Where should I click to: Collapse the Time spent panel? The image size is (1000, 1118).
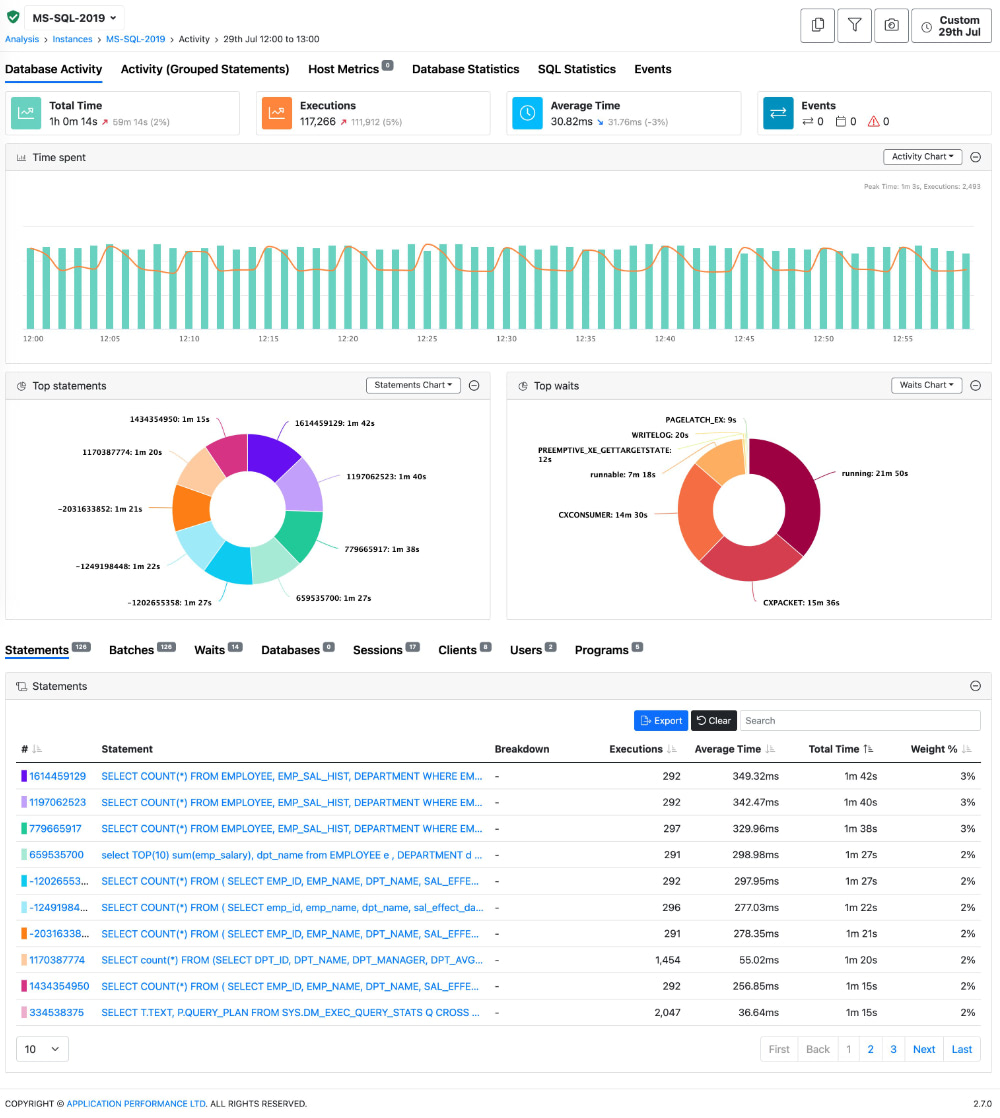point(975,157)
